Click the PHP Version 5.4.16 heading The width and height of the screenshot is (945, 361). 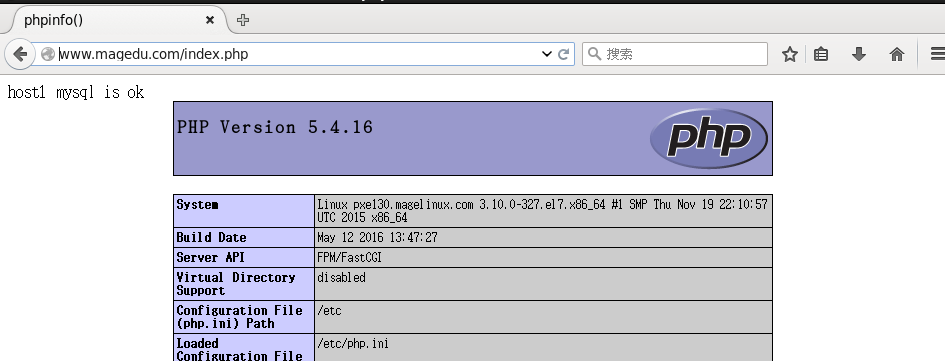tap(275, 127)
